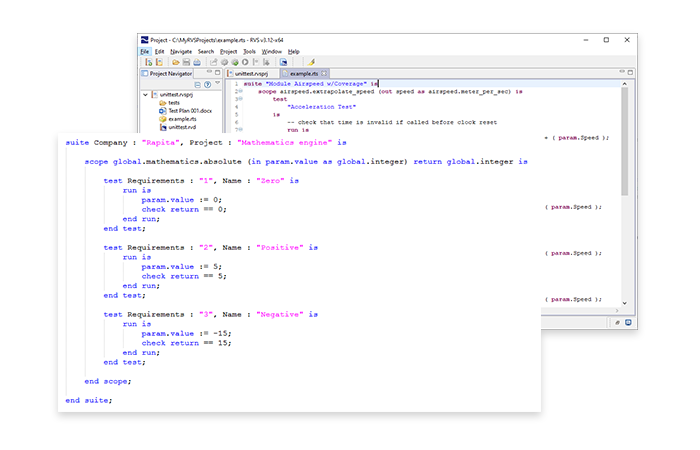This screenshot has width=700, height=450.
Task: Maximize the Project Navigator panel
Action: point(217,72)
